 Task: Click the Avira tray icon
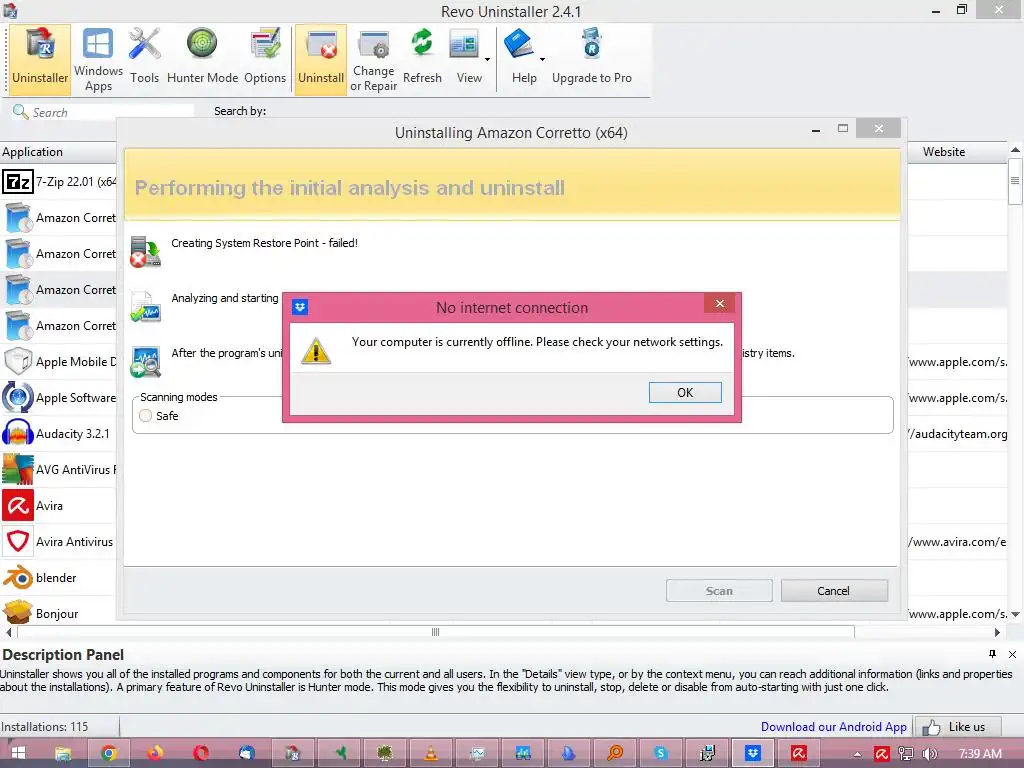(882, 754)
